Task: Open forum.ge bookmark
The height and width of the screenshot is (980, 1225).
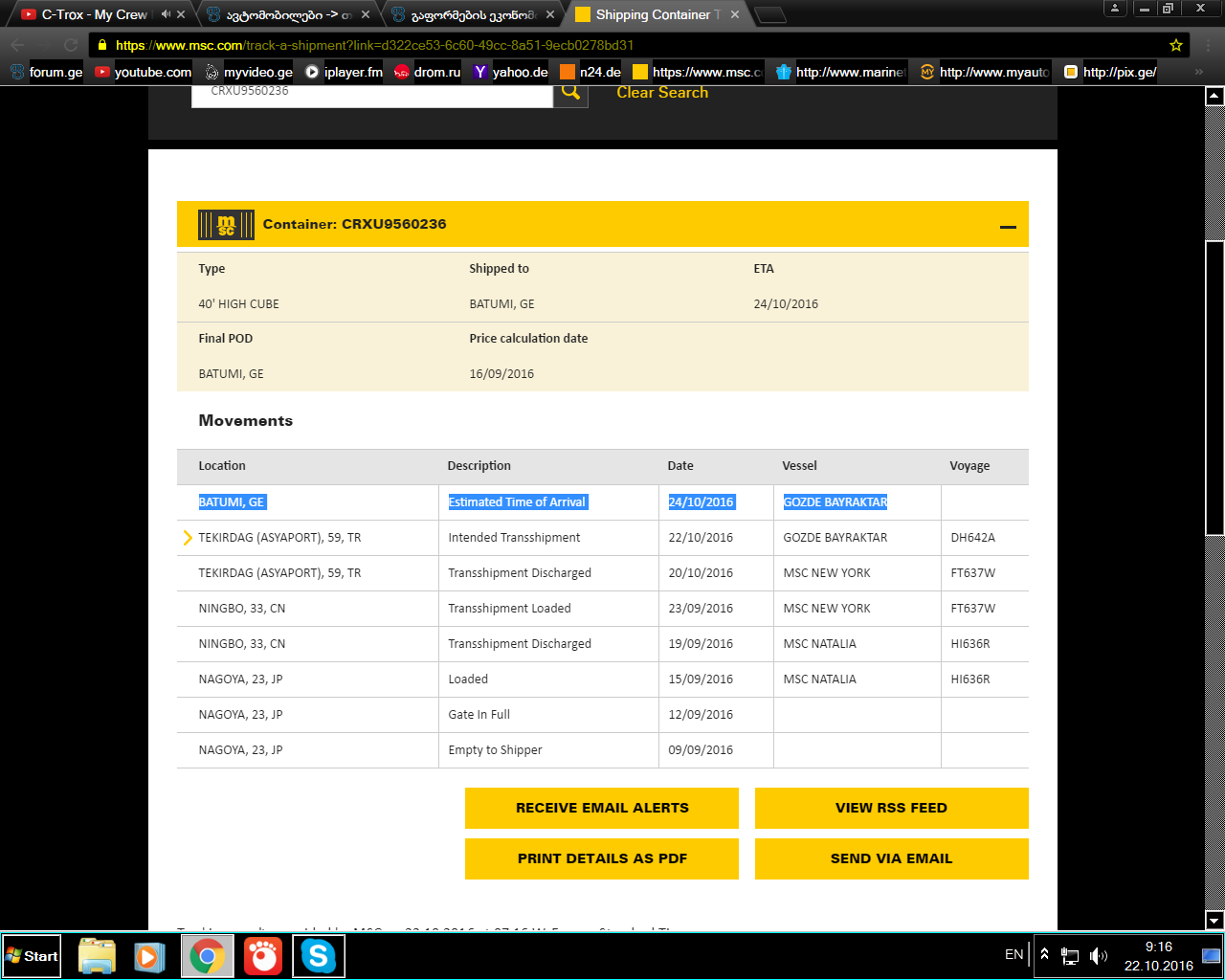Action: coord(46,72)
